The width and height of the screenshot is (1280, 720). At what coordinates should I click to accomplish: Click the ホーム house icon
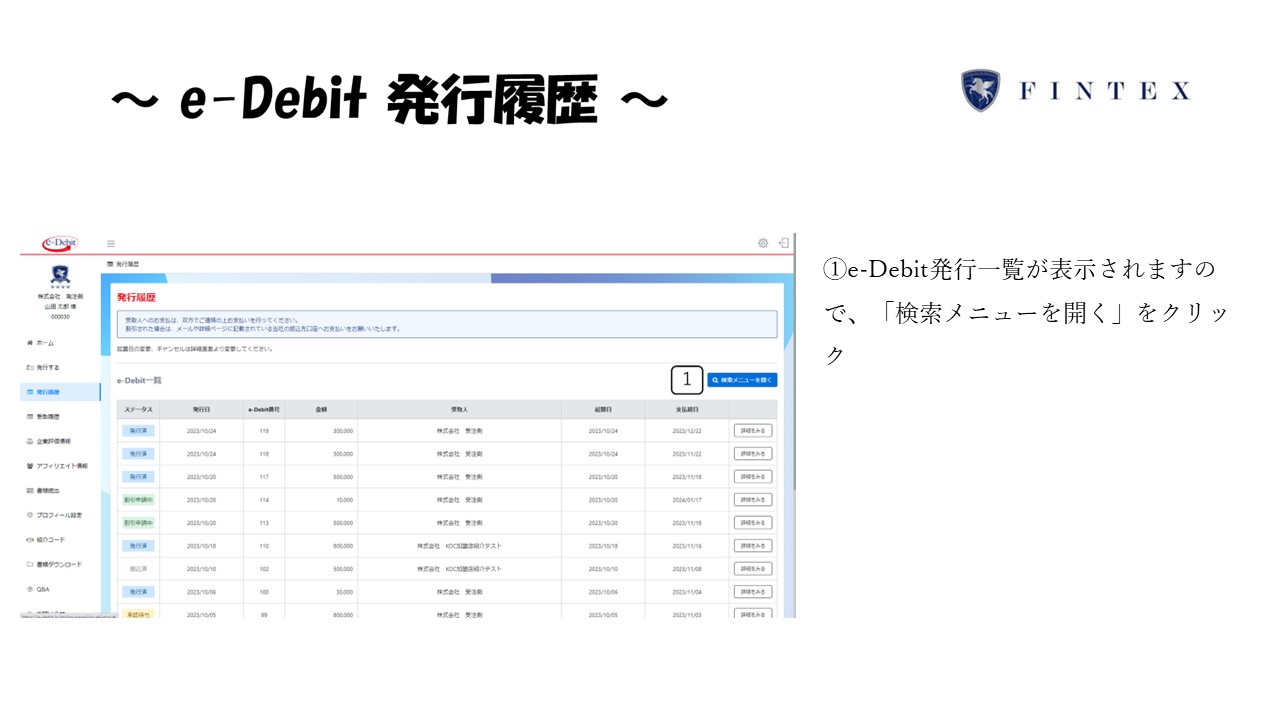click(x=30, y=343)
